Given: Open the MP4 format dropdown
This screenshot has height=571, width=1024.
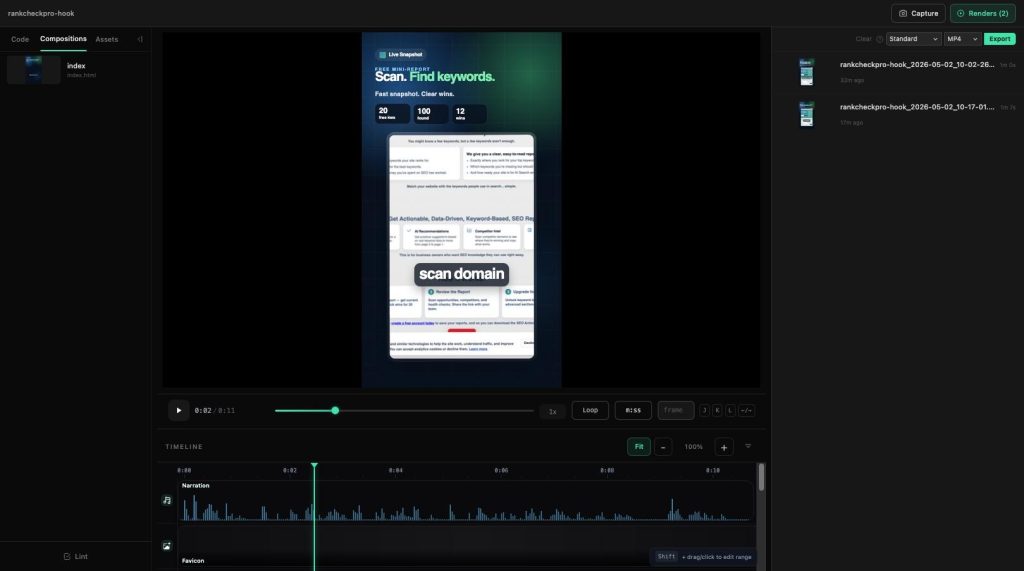Looking at the screenshot, I should point(962,39).
